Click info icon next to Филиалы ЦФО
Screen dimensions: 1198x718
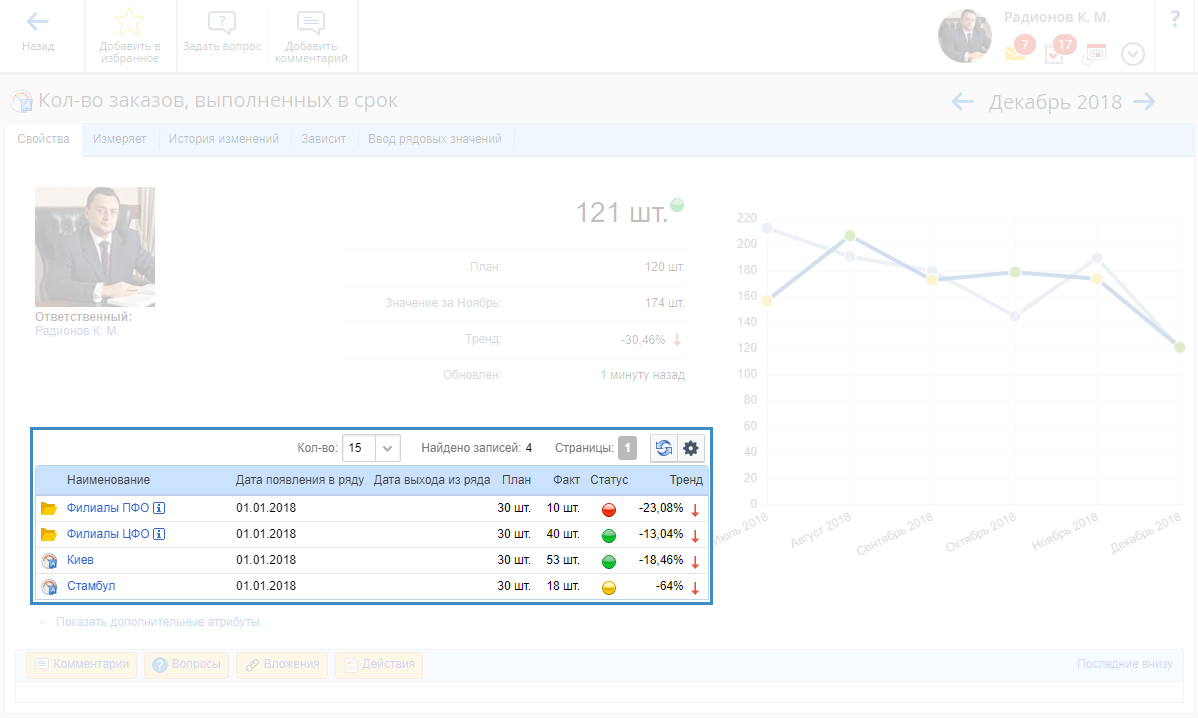[159, 534]
